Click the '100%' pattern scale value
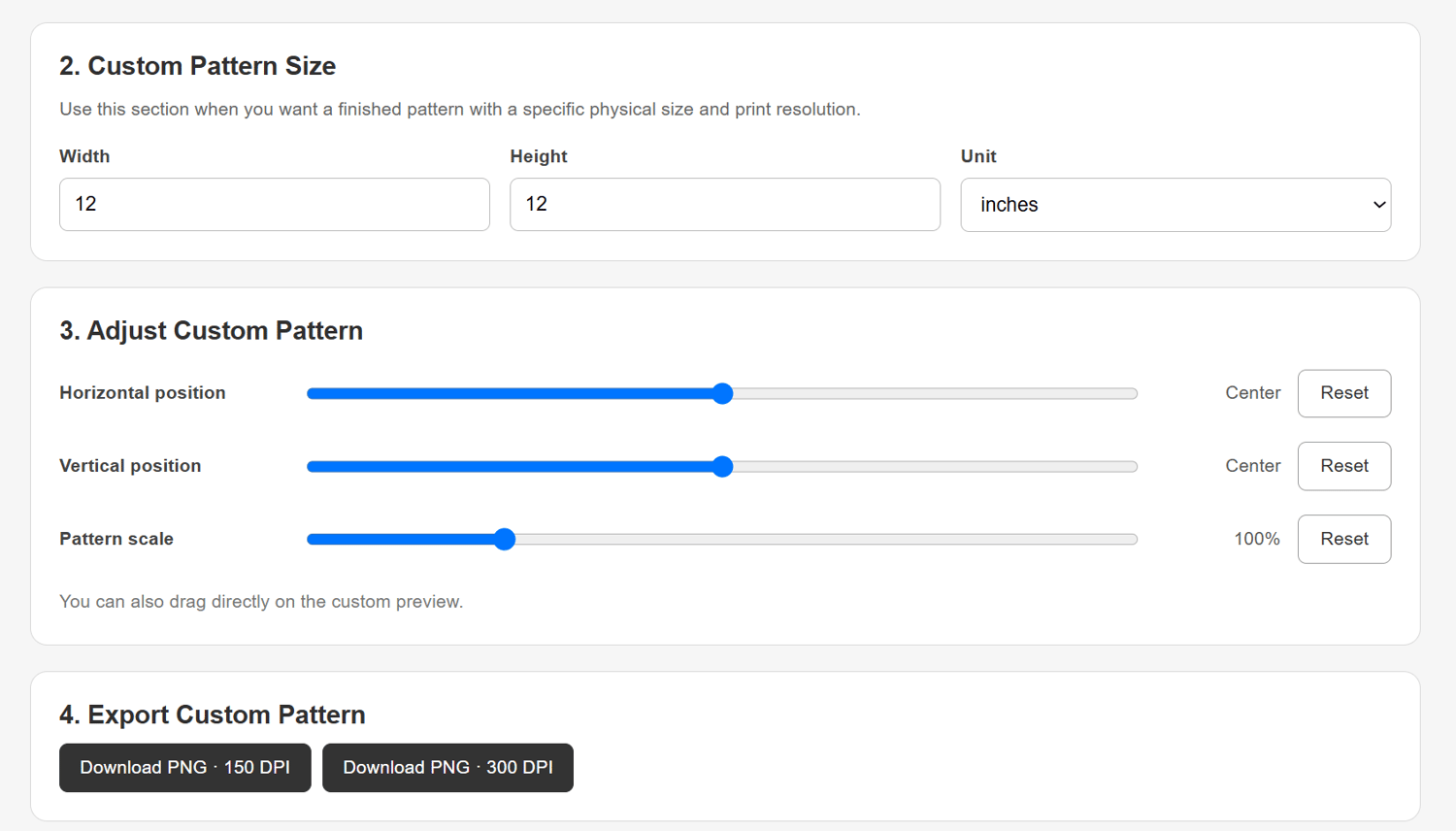 click(1257, 539)
